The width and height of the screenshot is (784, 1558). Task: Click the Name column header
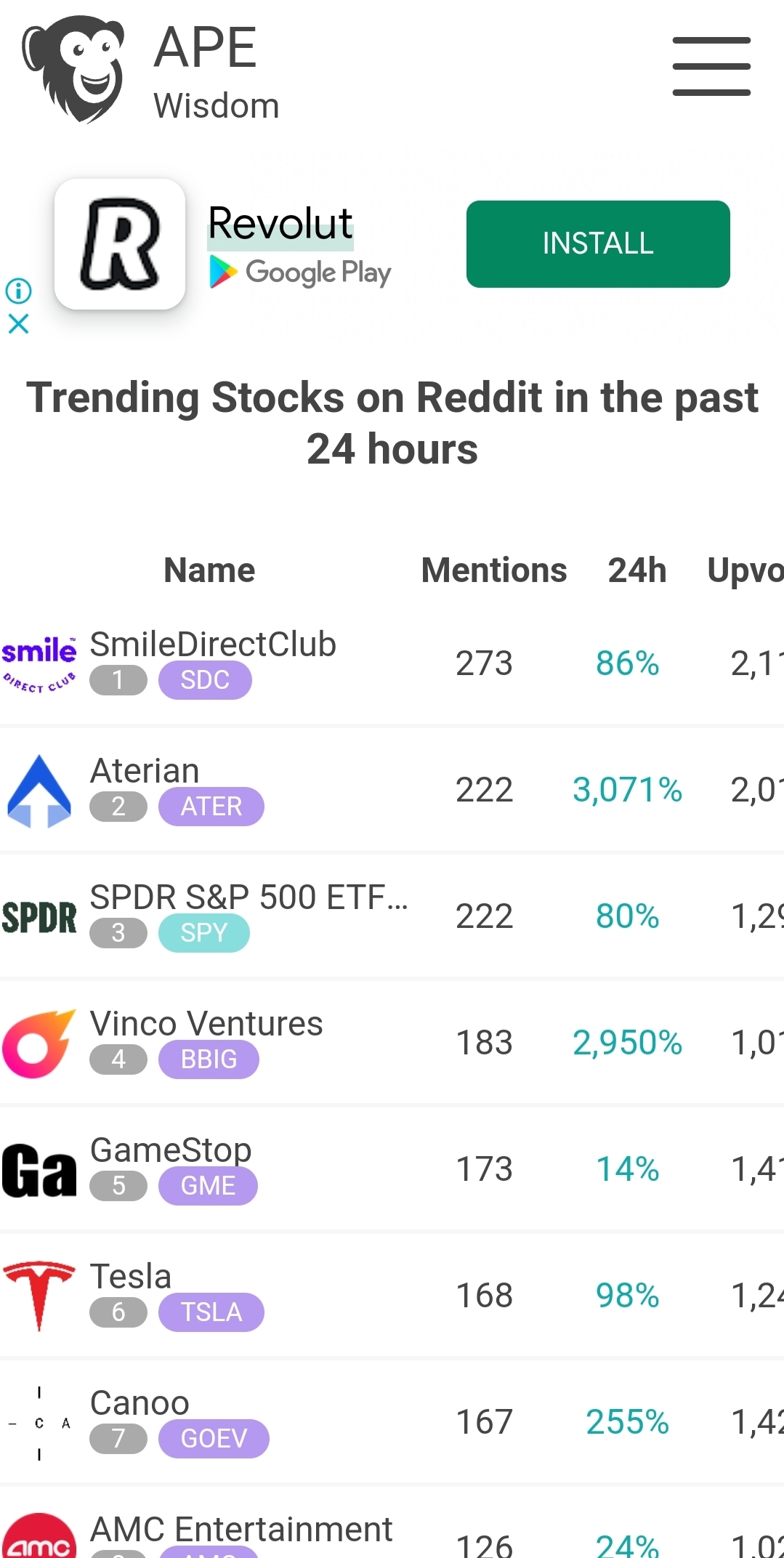pyautogui.click(x=209, y=570)
